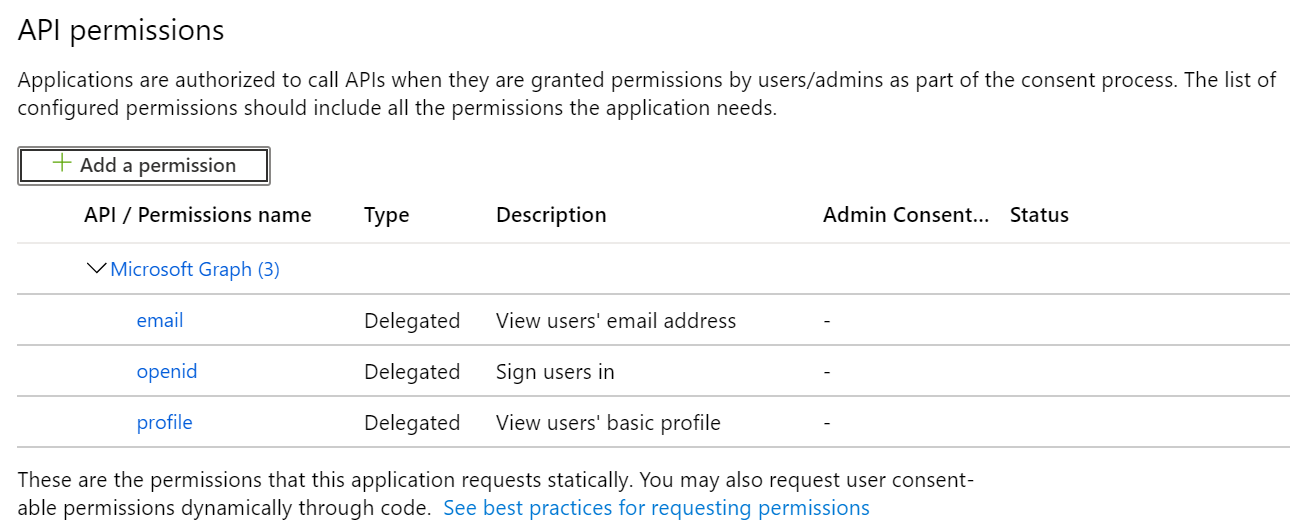Click the Sign users in description

[555, 372]
